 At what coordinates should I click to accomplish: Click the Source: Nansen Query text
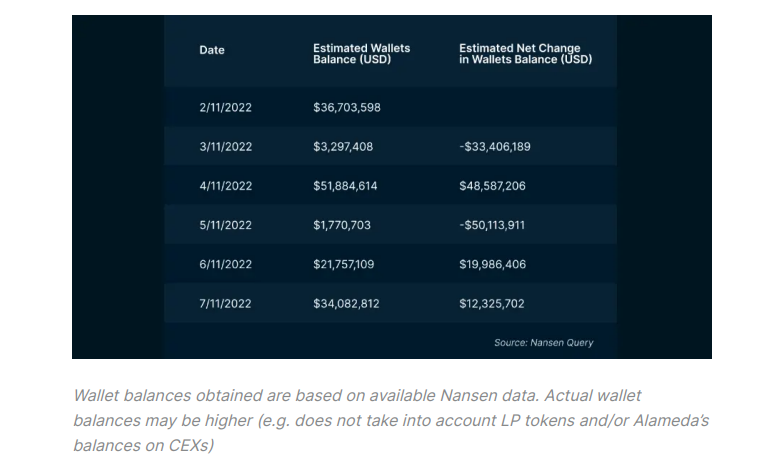tap(543, 342)
